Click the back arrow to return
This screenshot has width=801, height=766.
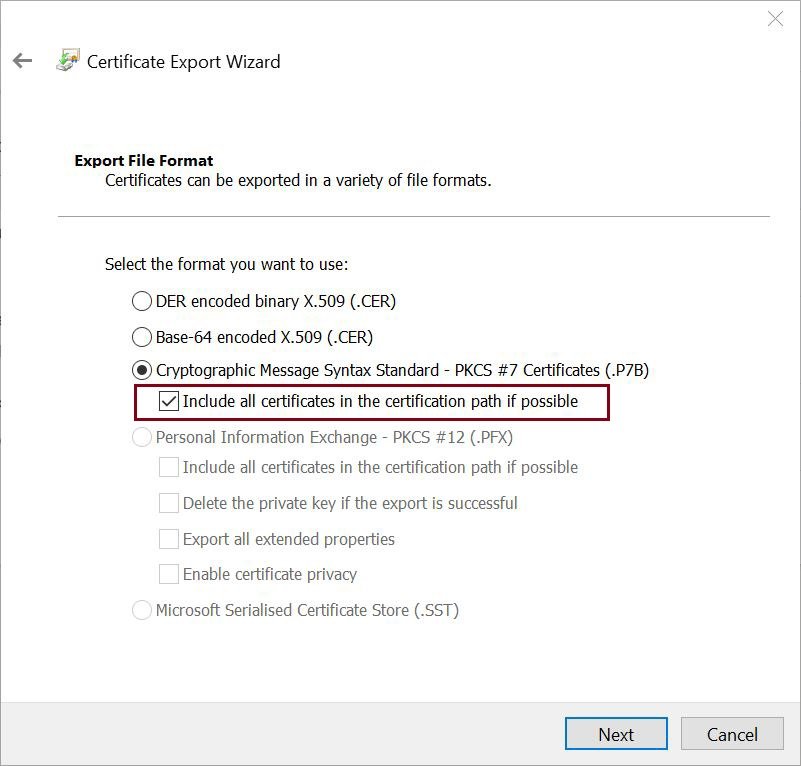pyautogui.click(x=21, y=61)
